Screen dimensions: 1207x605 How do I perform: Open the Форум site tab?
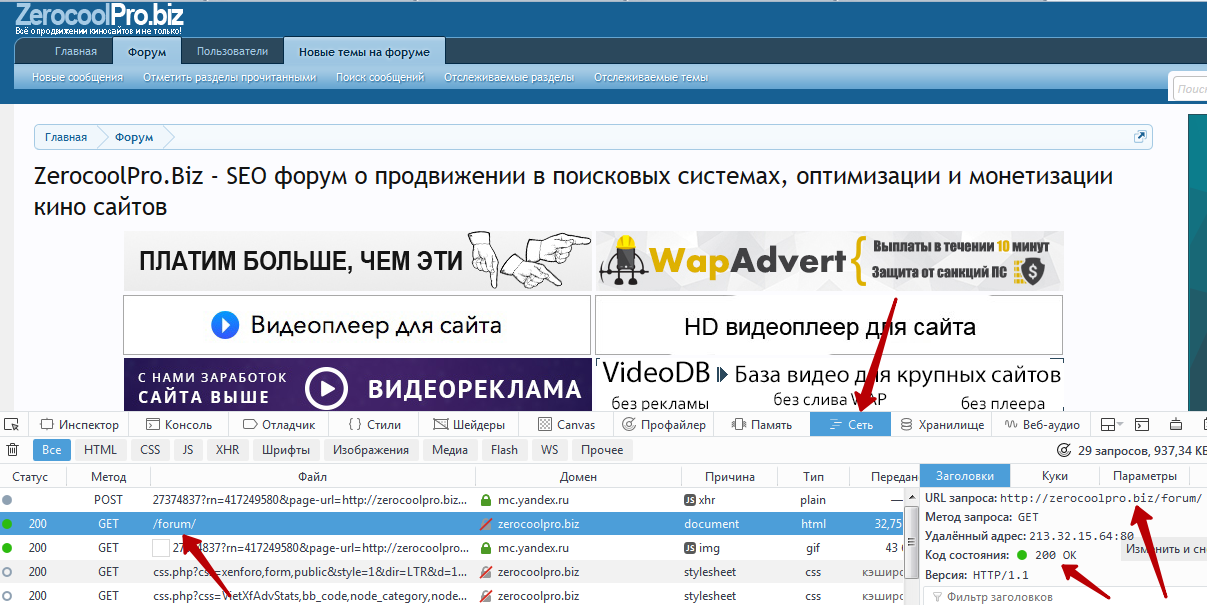[147, 52]
